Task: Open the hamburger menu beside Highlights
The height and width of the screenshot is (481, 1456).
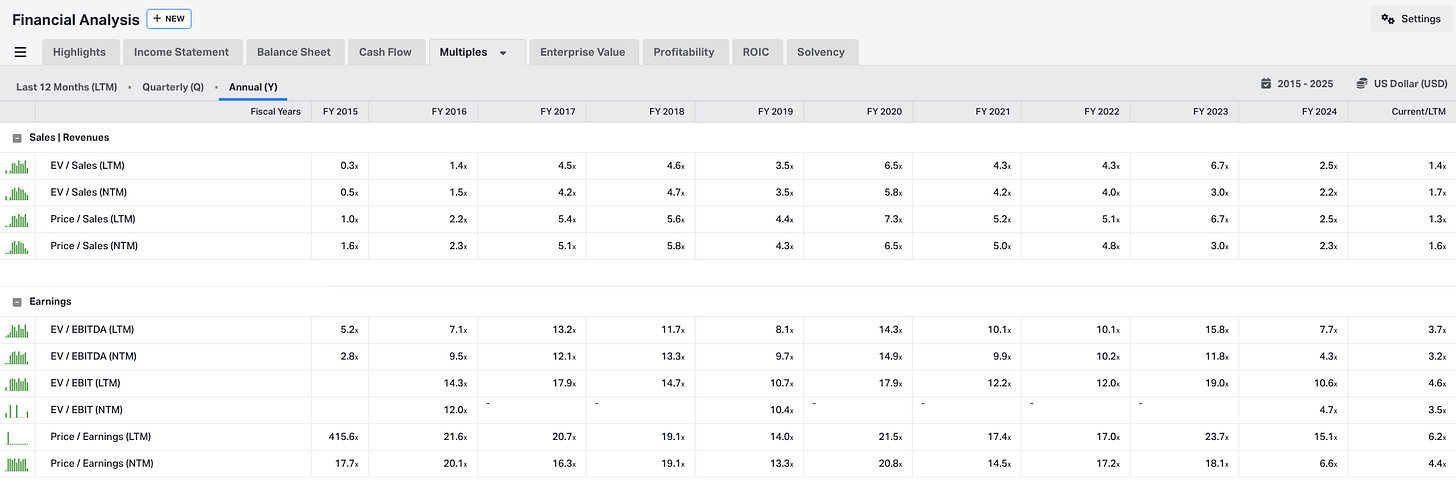Action: point(20,52)
